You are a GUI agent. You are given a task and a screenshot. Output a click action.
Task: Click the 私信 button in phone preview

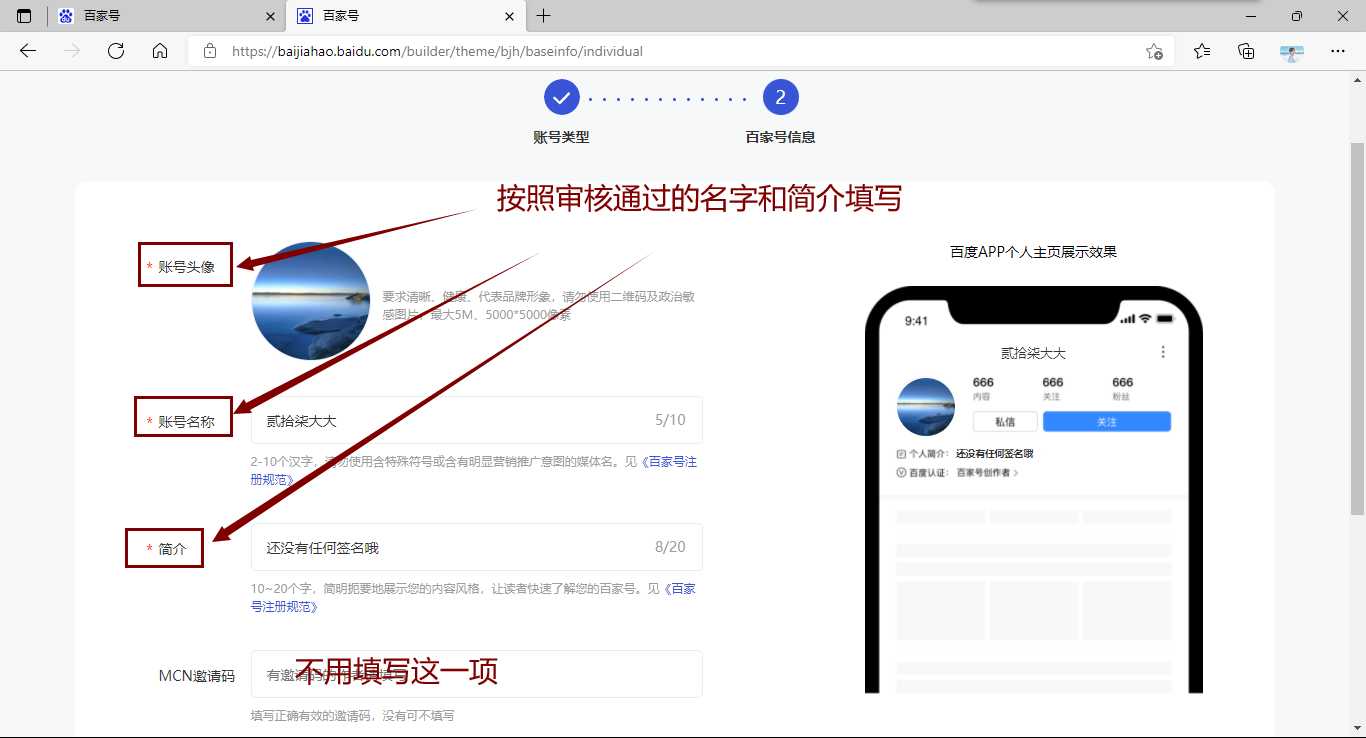coord(1004,422)
